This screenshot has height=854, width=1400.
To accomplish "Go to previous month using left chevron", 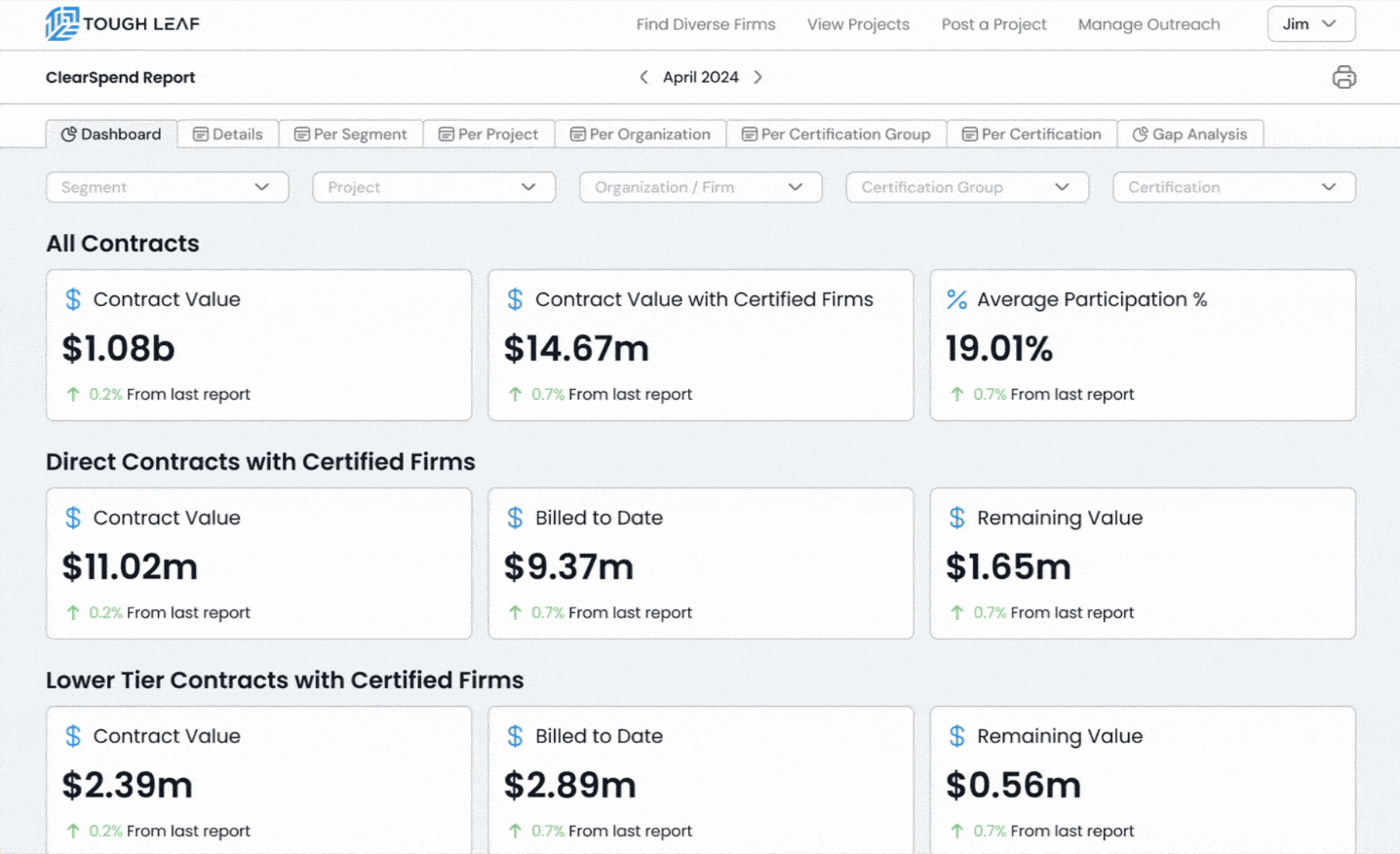I will 643,77.
